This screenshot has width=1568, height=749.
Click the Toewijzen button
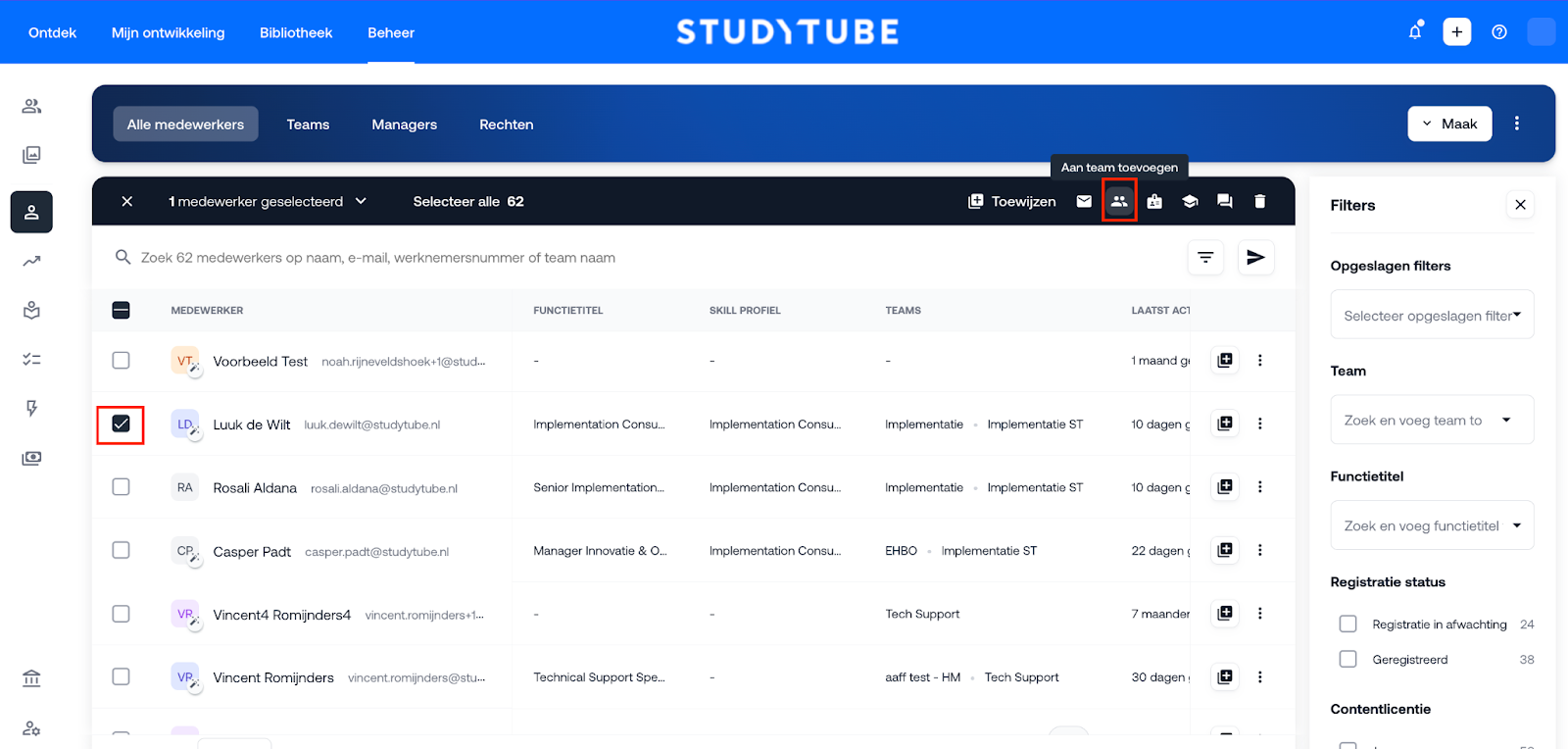coord(1012,201)
